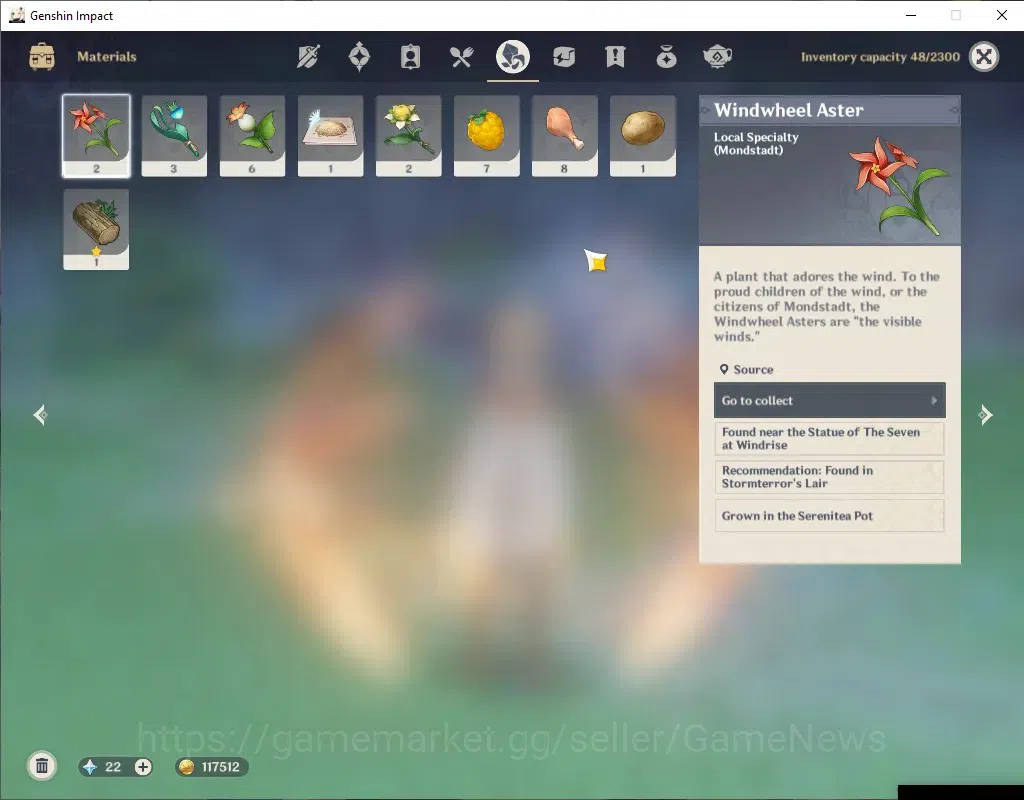This screenshot has height=800, width=1024.
Task: Open the Precious Items tab
Action: pyautogui.click(x=666, y=57)
